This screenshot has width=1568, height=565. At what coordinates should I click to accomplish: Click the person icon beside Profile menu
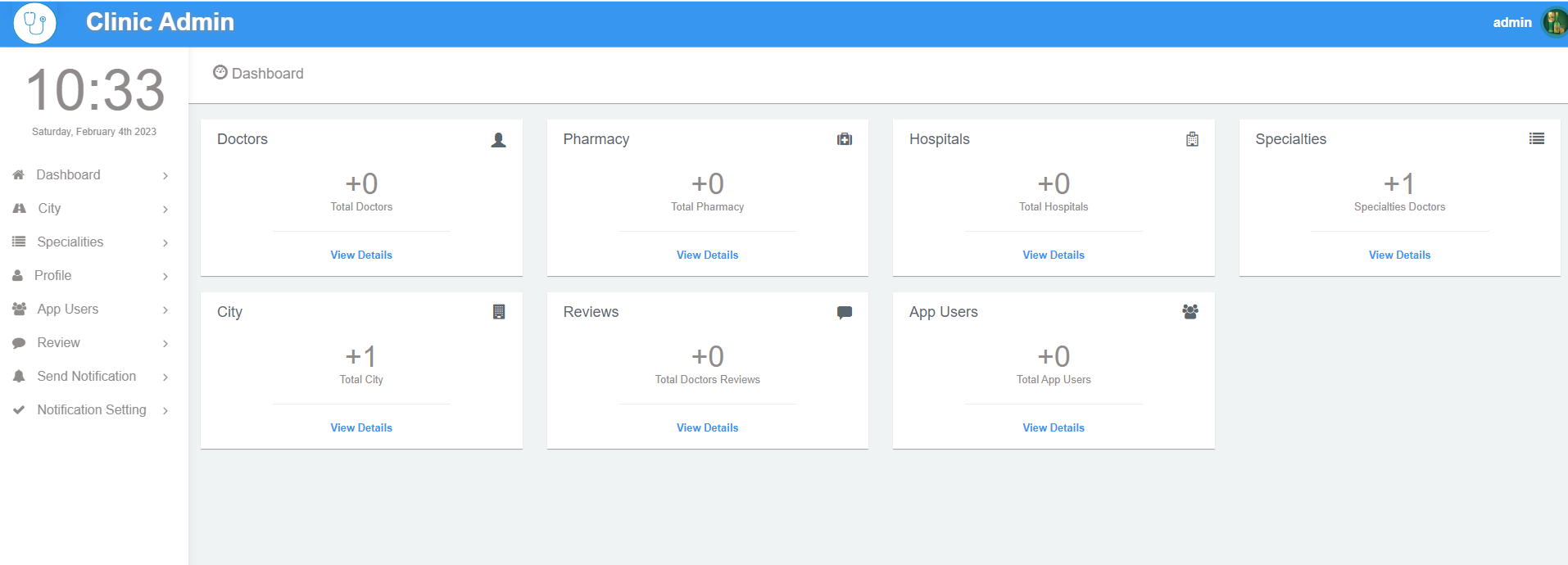point(17,275)
